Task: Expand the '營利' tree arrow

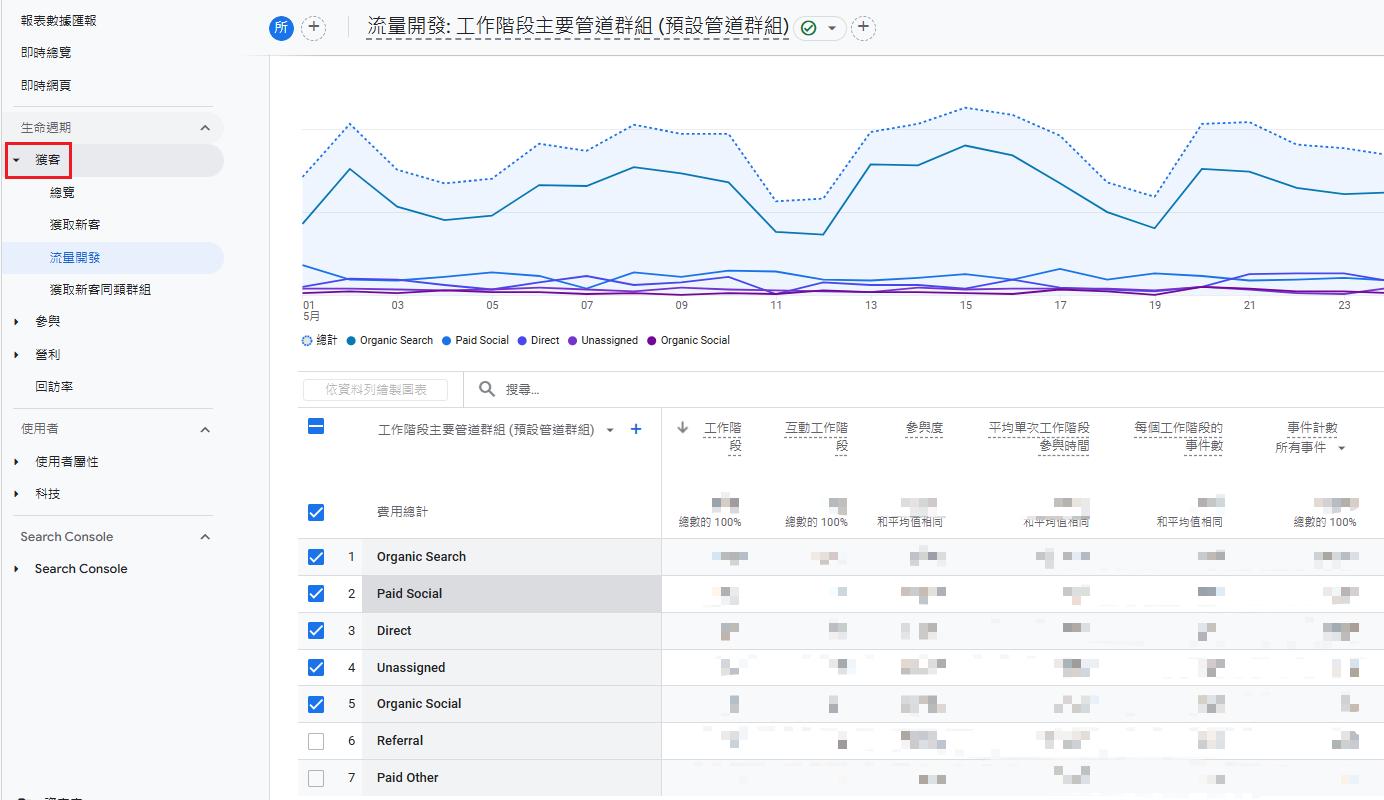Action: 16,355
